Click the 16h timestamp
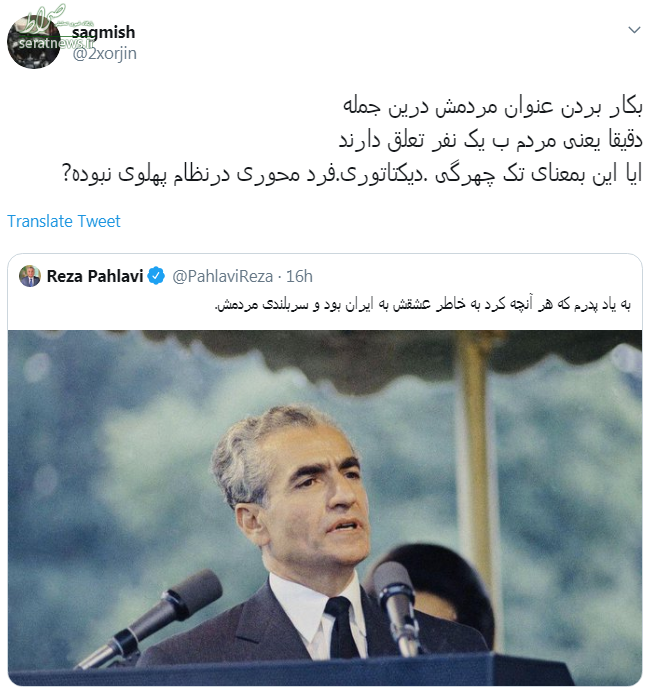This screenshot has height=692, width=649. pyautogui.click(x=299, y=276)
